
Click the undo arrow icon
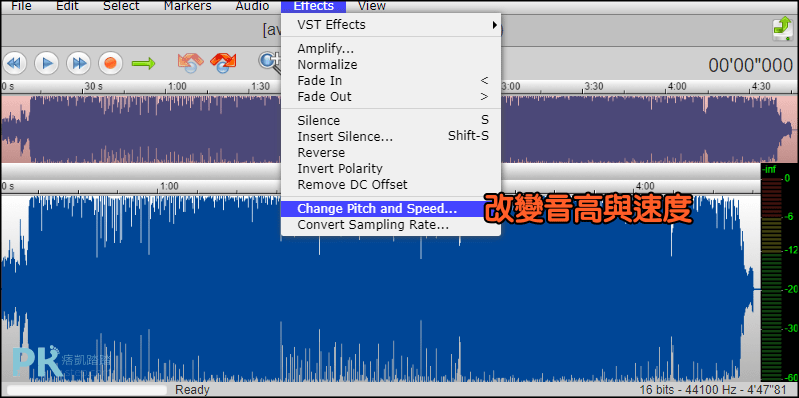pyautogui.click(x=190, y=62)
